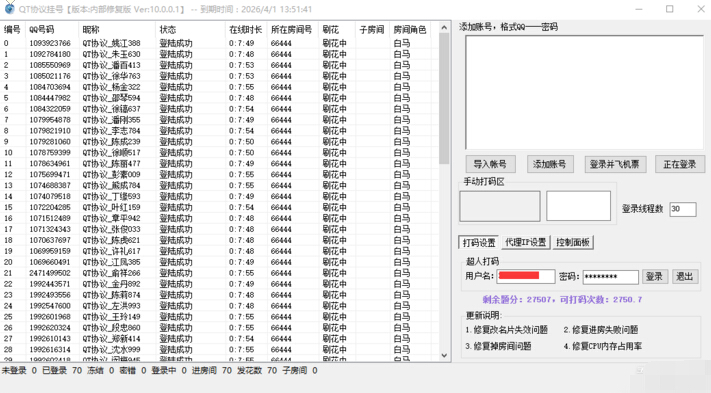711x393 pixels.
Task: Select nickname QT协议_金丹892
Action: (112, 284)
